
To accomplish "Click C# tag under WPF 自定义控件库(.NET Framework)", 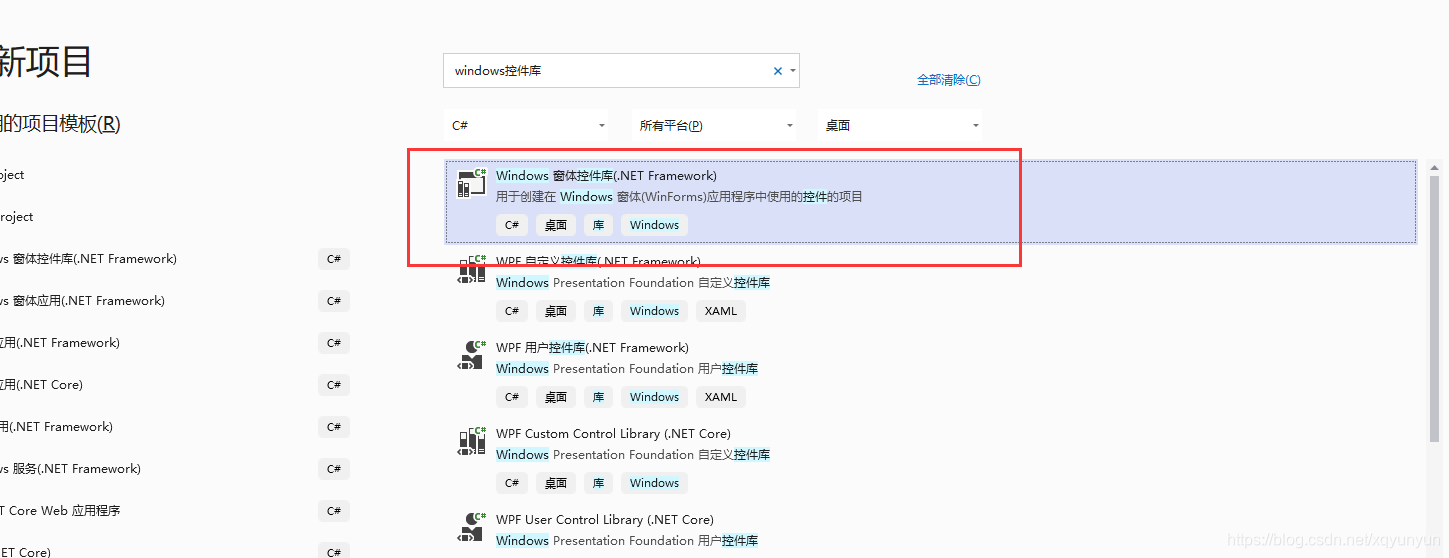I will pyautogui.click(x=512, y=311).
